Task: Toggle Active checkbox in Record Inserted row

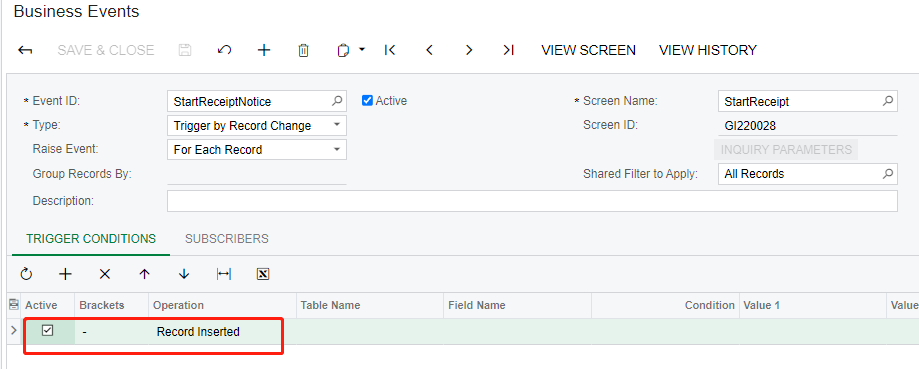Action: (x=47, y=331)
